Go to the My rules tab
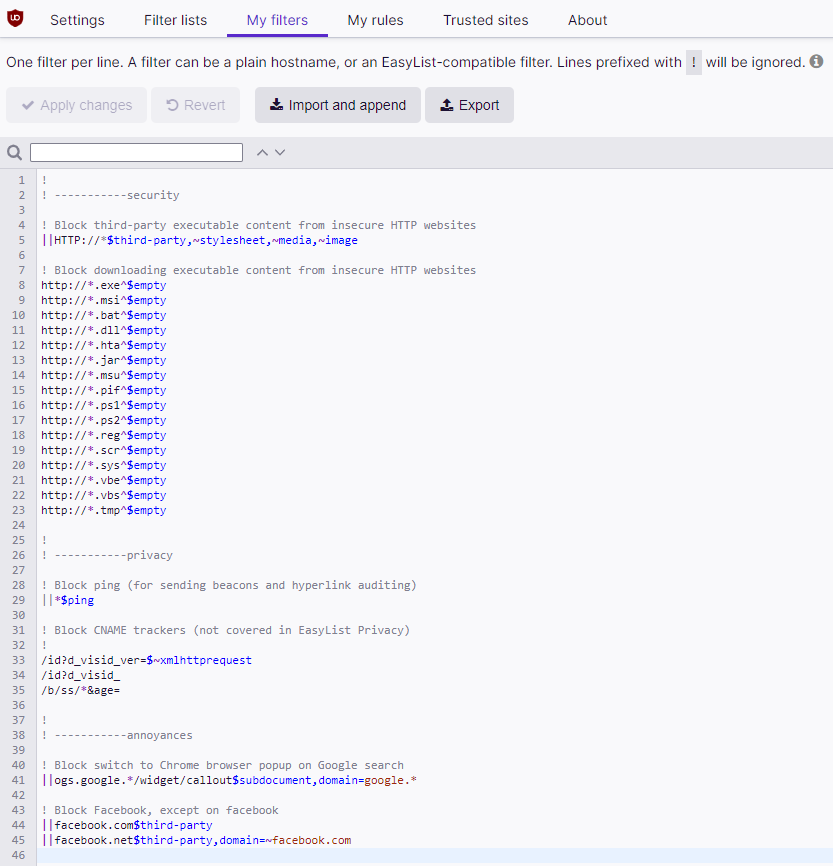This screenshot has height=866, width=833. coord(376,20)
